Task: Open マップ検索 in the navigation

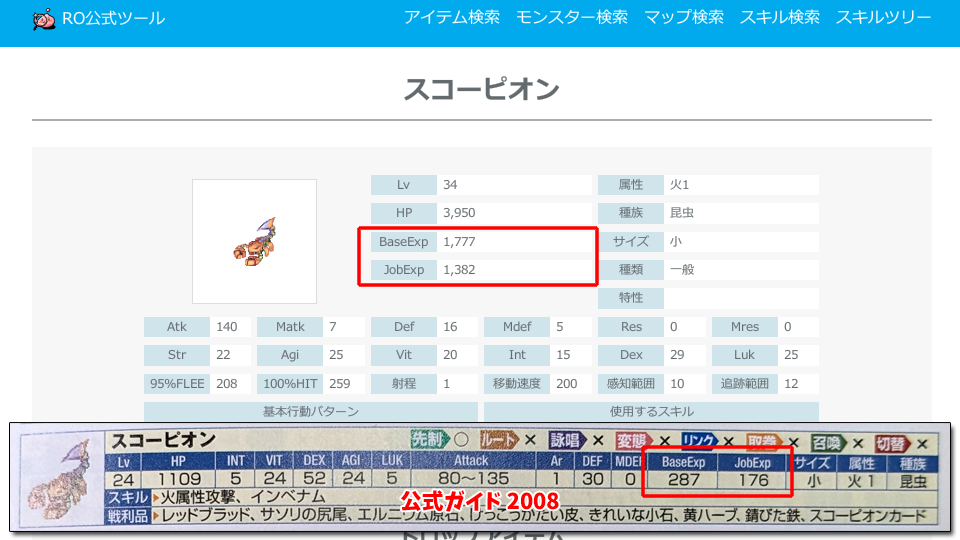Action: click(684, 18)
